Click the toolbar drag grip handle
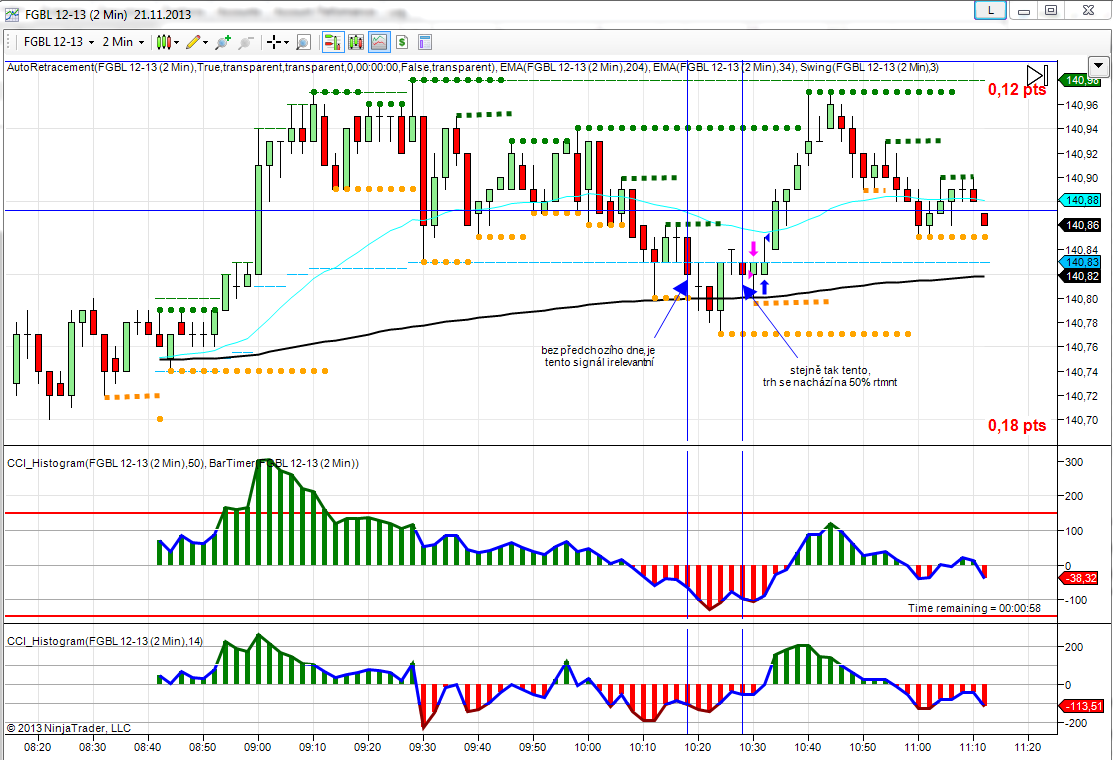 [10, 43]
